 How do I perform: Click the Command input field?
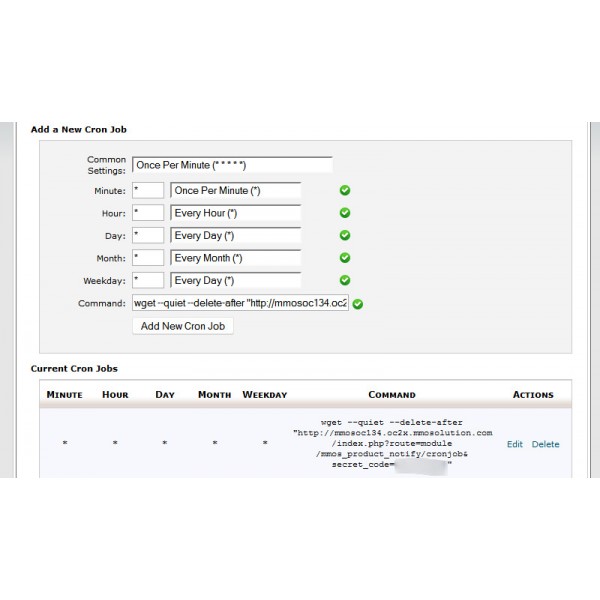click(x=240, y=303)
